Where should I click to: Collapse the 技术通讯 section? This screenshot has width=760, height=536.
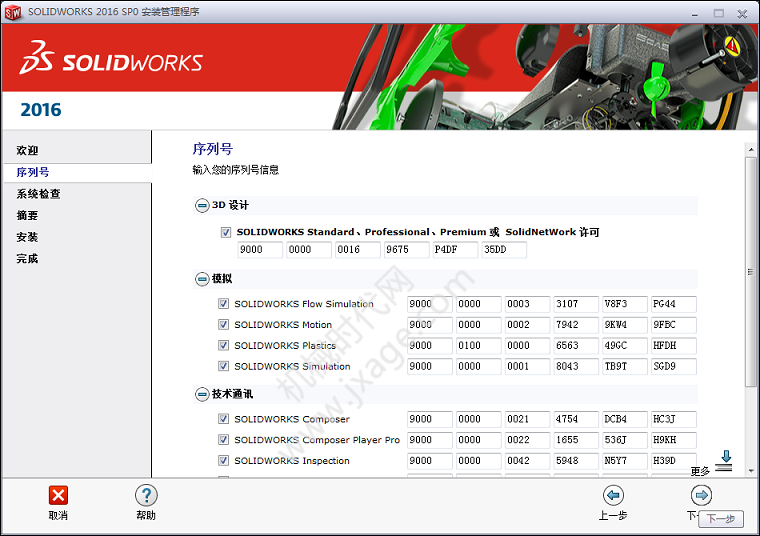[x=202, y=394]
